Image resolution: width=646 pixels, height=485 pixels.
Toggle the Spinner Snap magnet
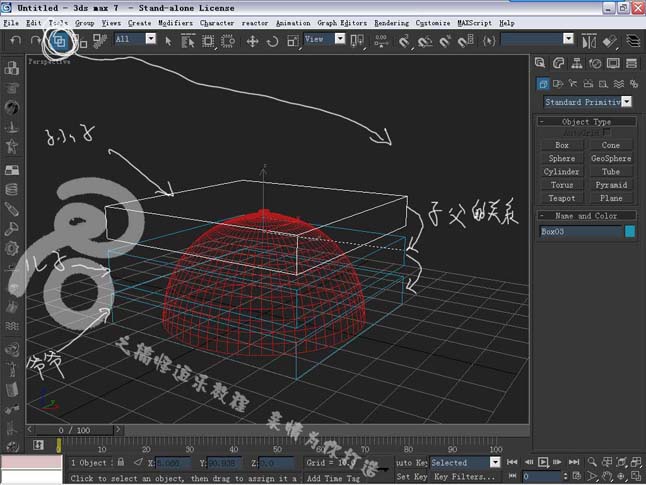click(466, 41)
